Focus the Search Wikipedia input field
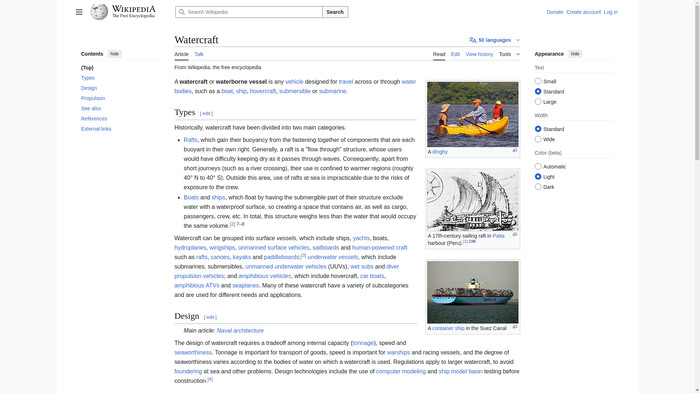 249,12
